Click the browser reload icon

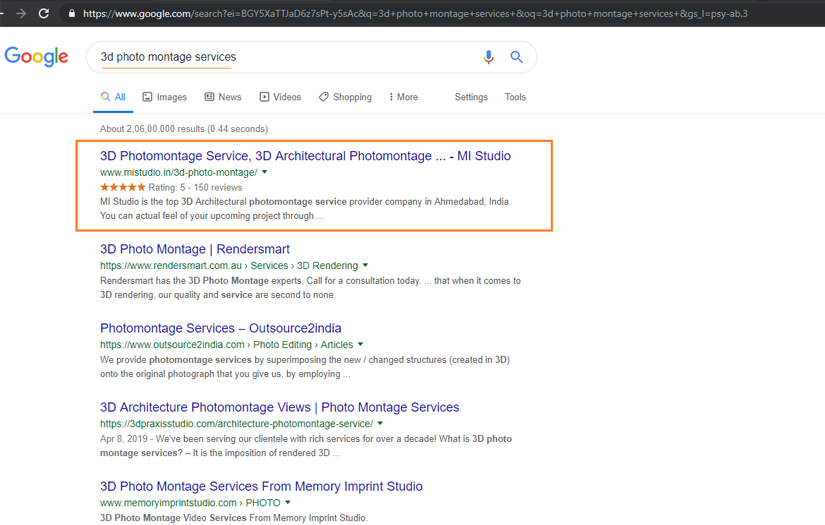(x=44, y=13)
